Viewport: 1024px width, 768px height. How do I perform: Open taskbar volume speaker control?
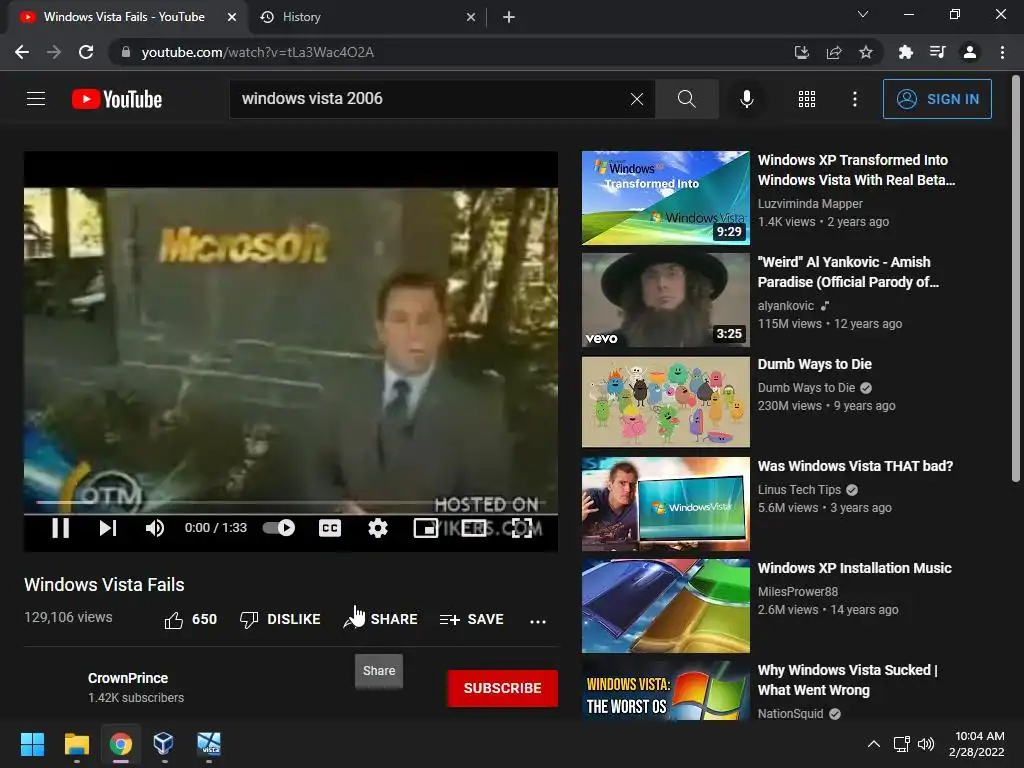click(925, 744)
